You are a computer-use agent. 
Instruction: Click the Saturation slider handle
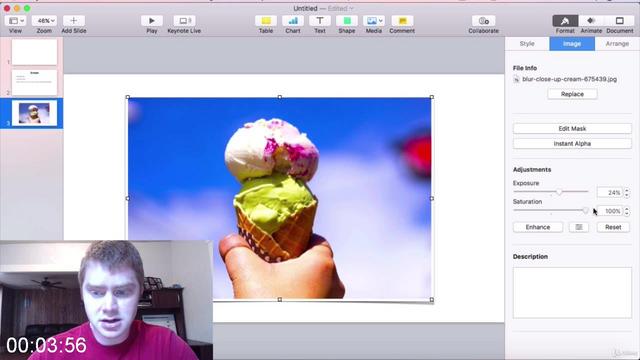pyautogui.click(x=586, y=211)
